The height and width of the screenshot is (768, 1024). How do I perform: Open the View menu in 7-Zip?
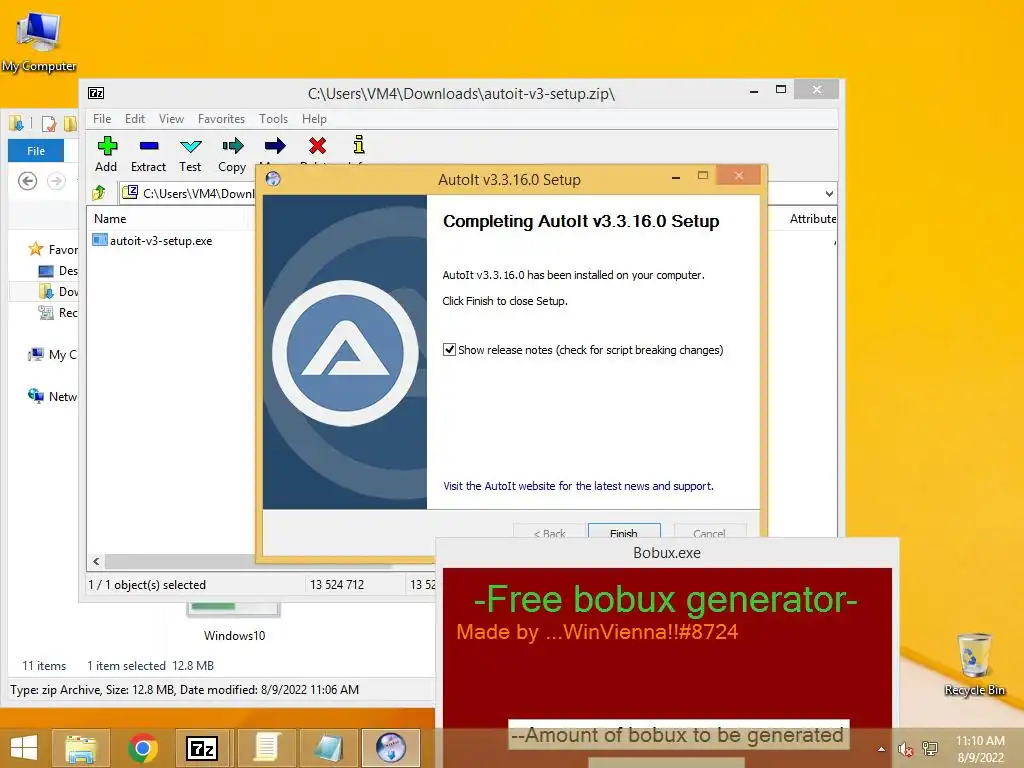(x=171, y=119)
